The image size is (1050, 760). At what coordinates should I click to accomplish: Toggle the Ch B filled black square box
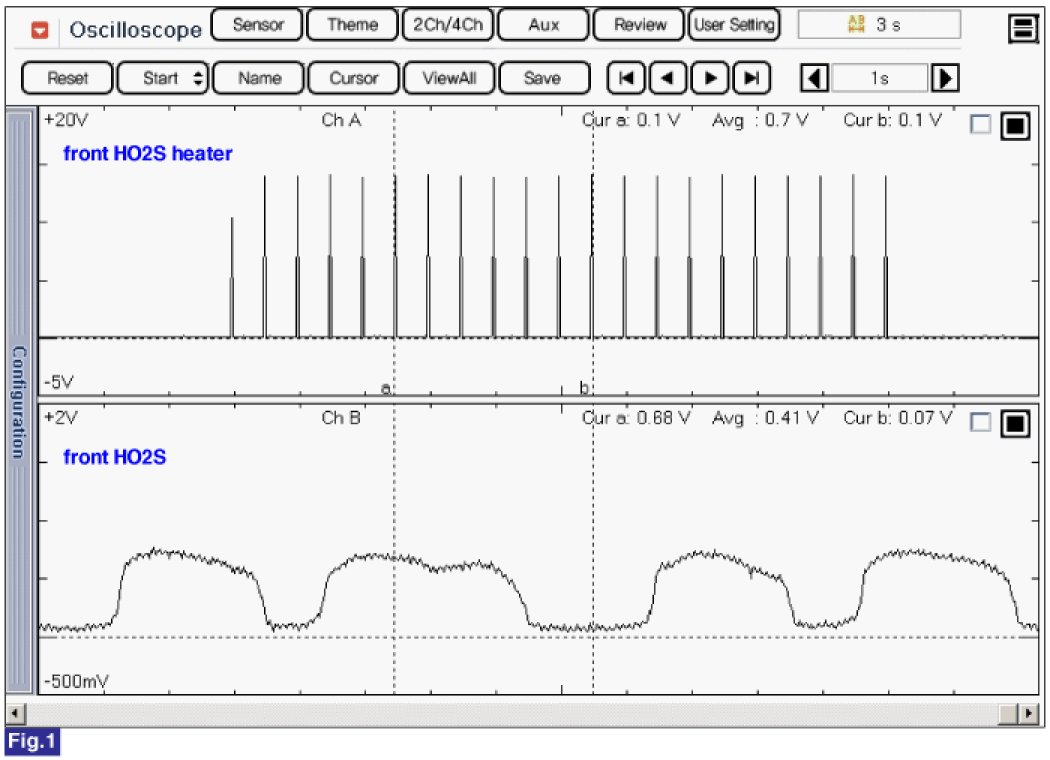click(x=1015, y=423)
